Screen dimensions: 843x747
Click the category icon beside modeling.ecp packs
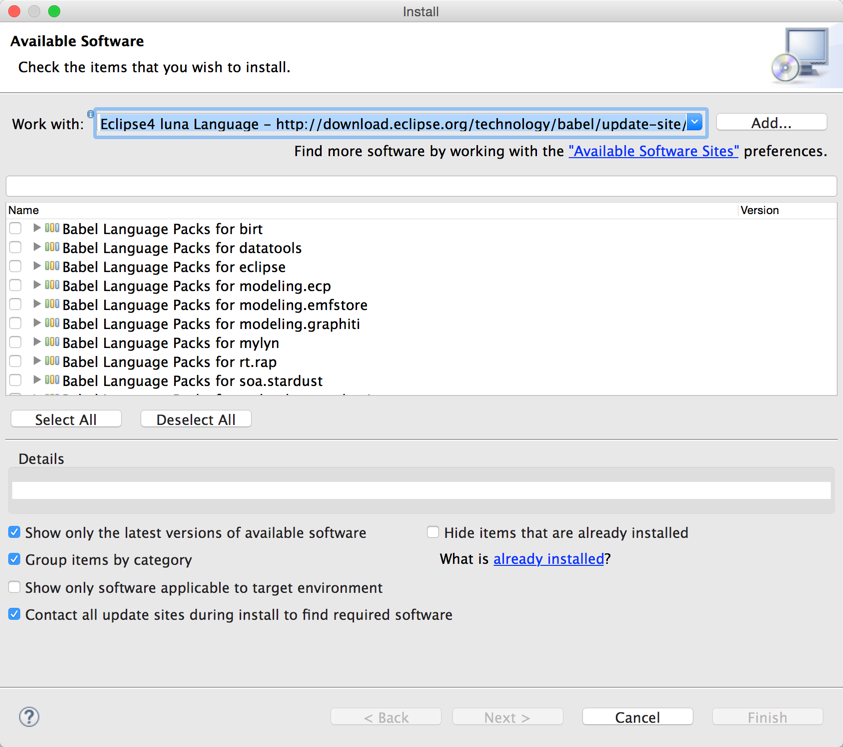52,285
